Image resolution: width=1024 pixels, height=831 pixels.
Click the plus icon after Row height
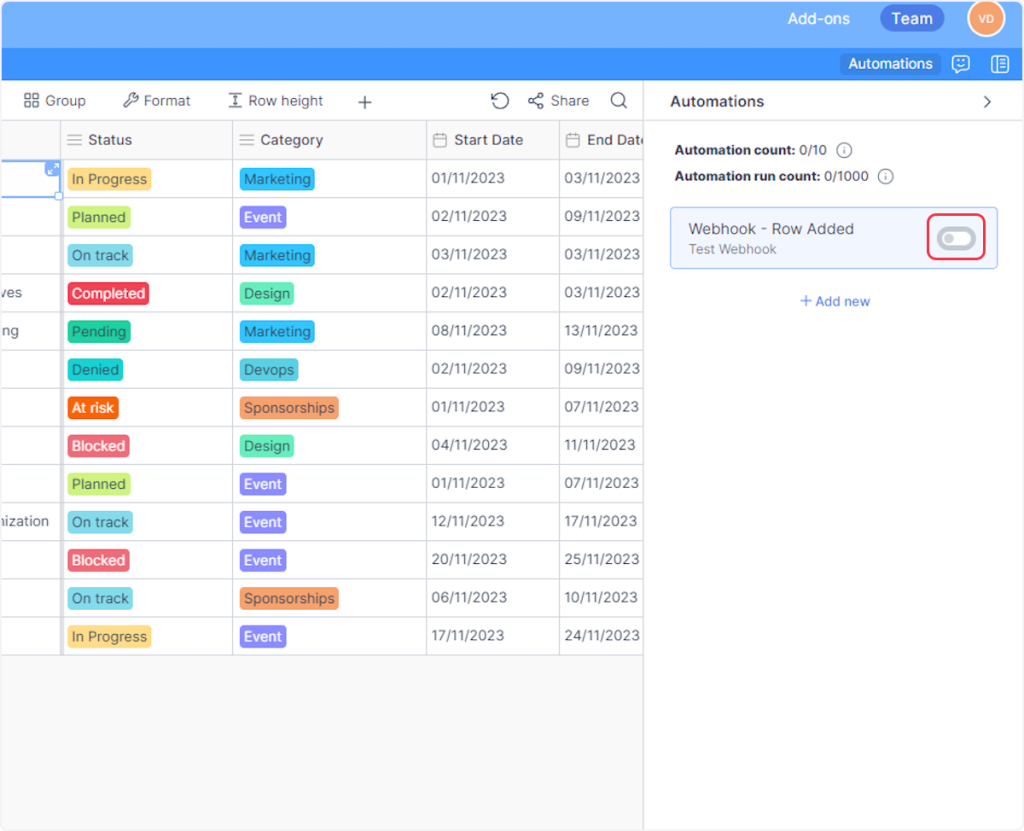click(x=365, y=102)
